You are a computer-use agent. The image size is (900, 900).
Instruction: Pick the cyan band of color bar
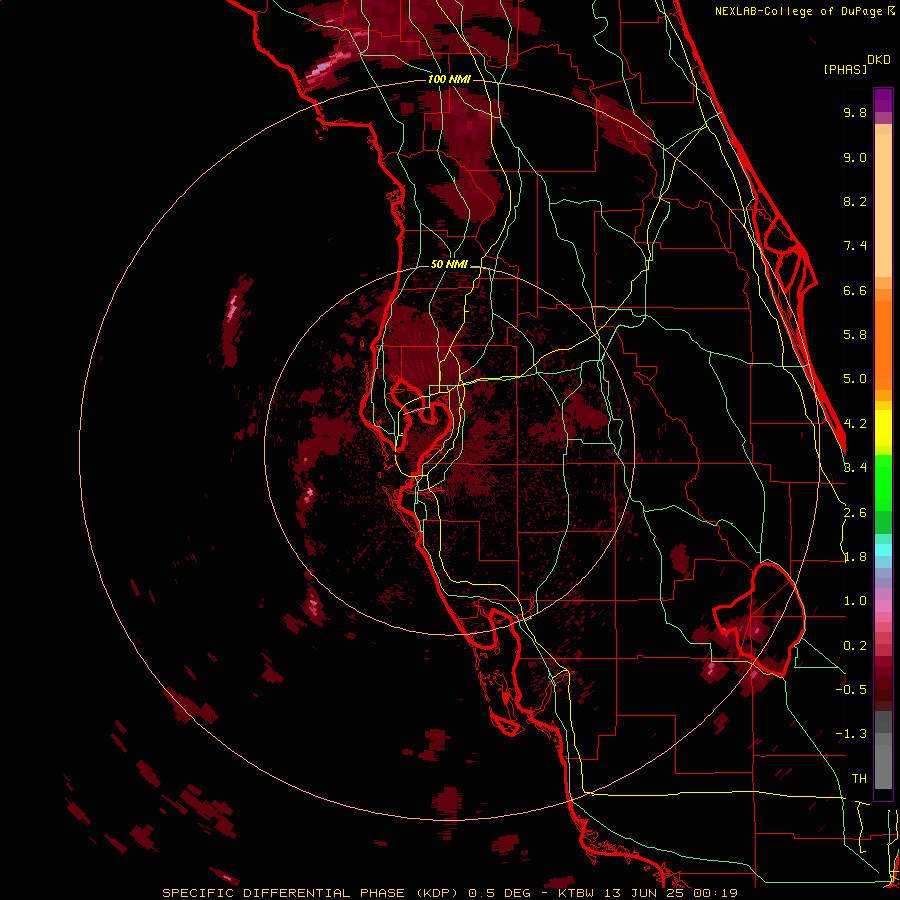pos(883,550)
